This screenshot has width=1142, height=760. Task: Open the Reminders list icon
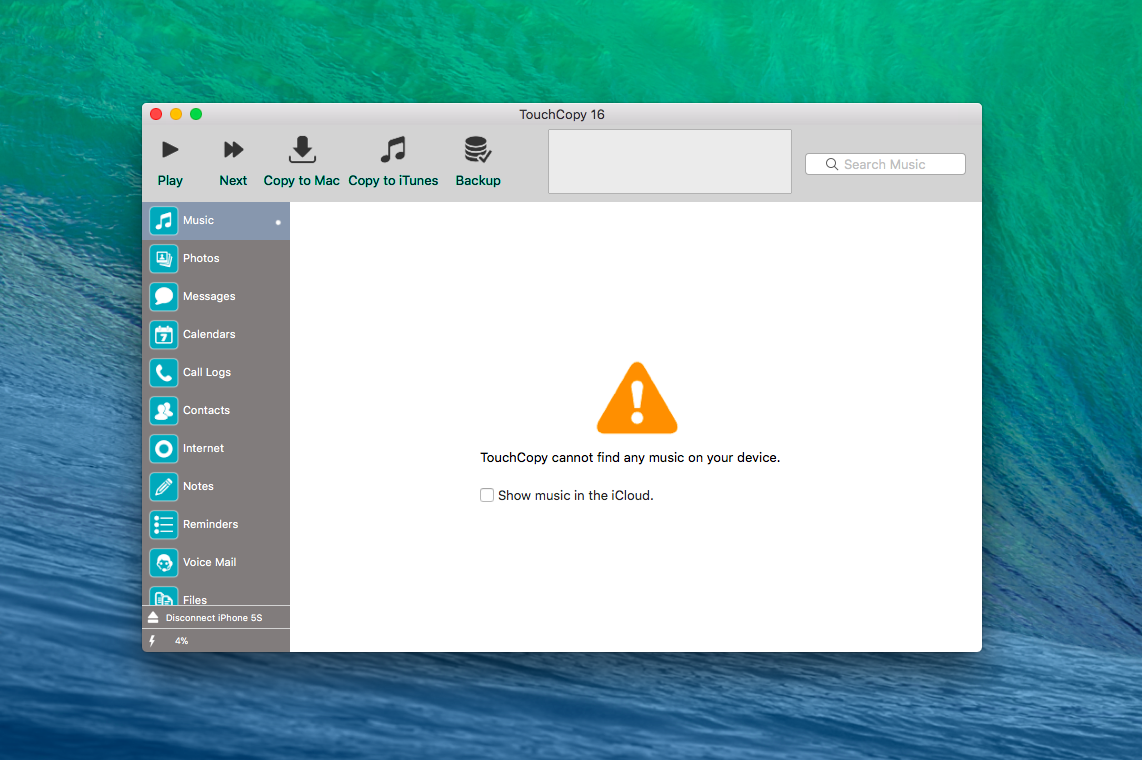164,524
